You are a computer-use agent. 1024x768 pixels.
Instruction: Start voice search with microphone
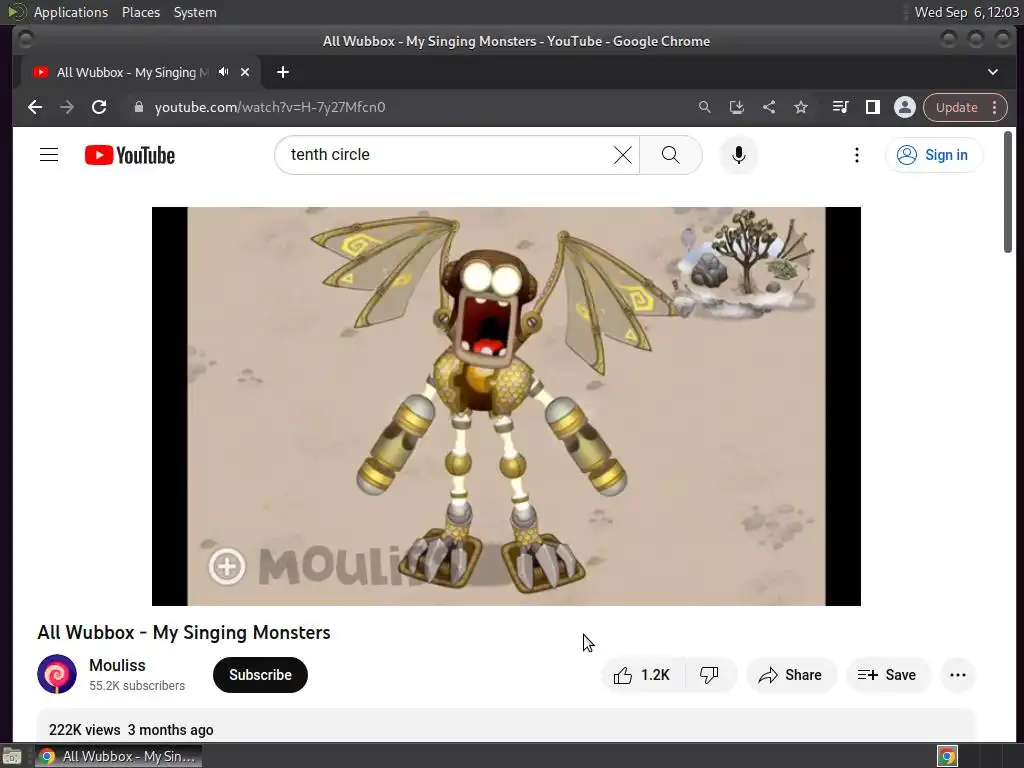[x=739, y=155]
